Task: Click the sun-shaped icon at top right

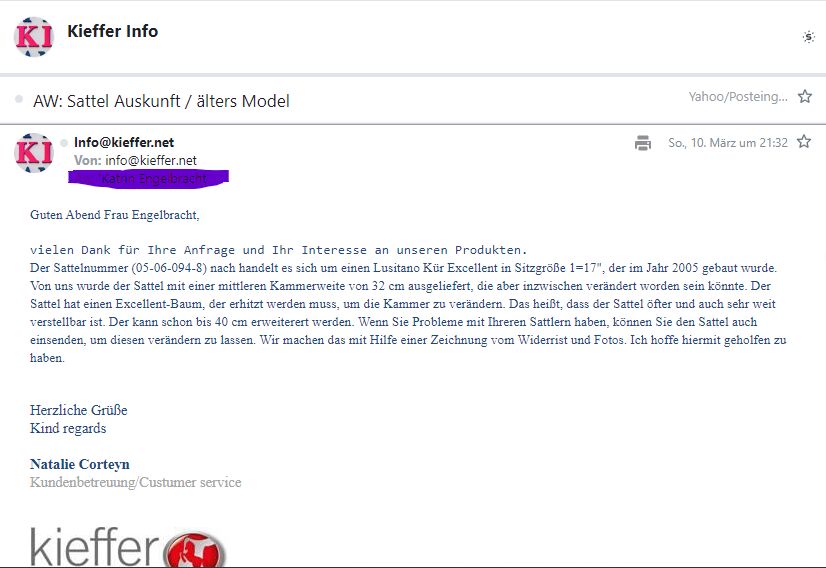Action: [x=808, y=37]
